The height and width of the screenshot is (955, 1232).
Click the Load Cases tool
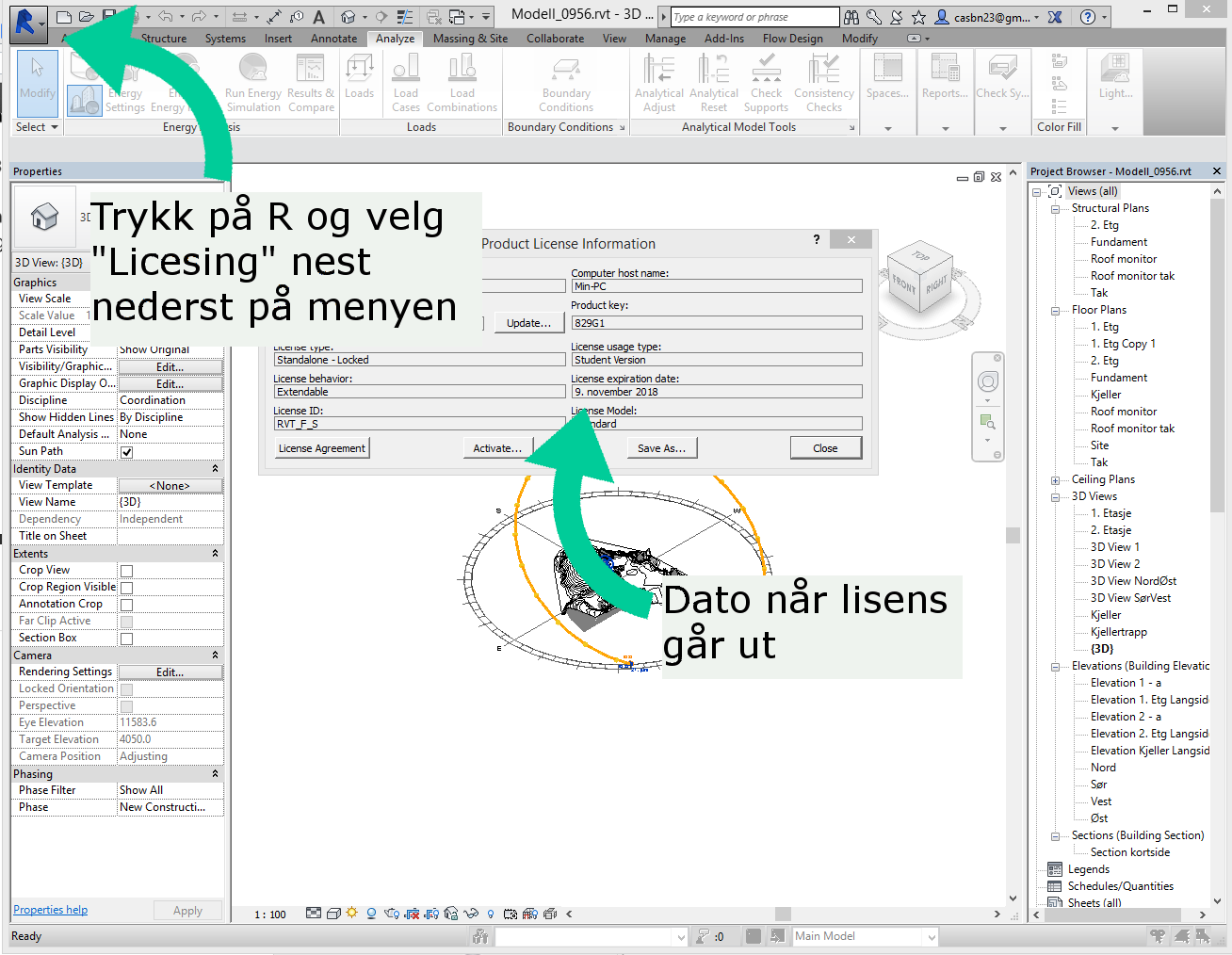click(x=406, y=83)
